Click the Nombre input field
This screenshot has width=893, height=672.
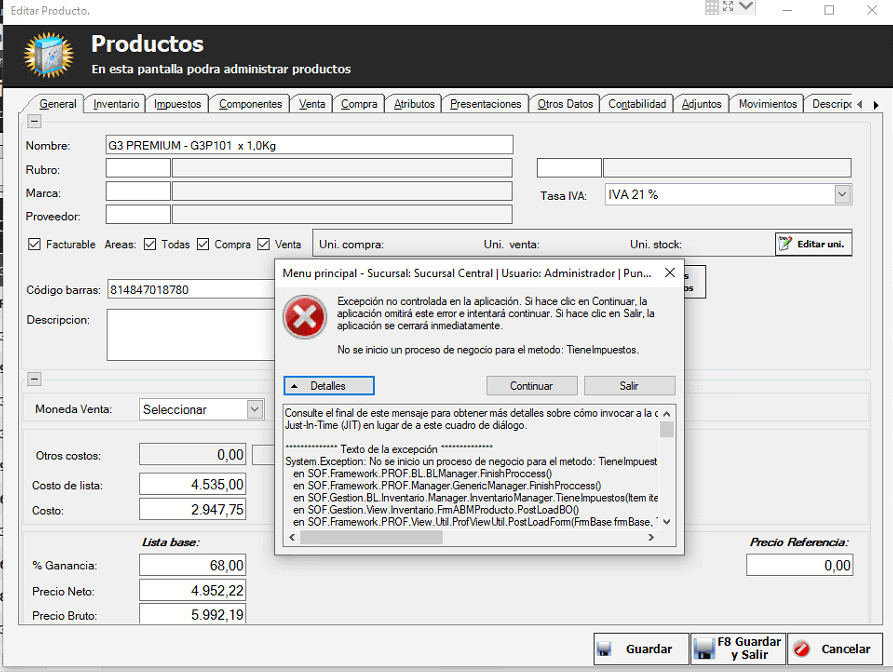309,145
